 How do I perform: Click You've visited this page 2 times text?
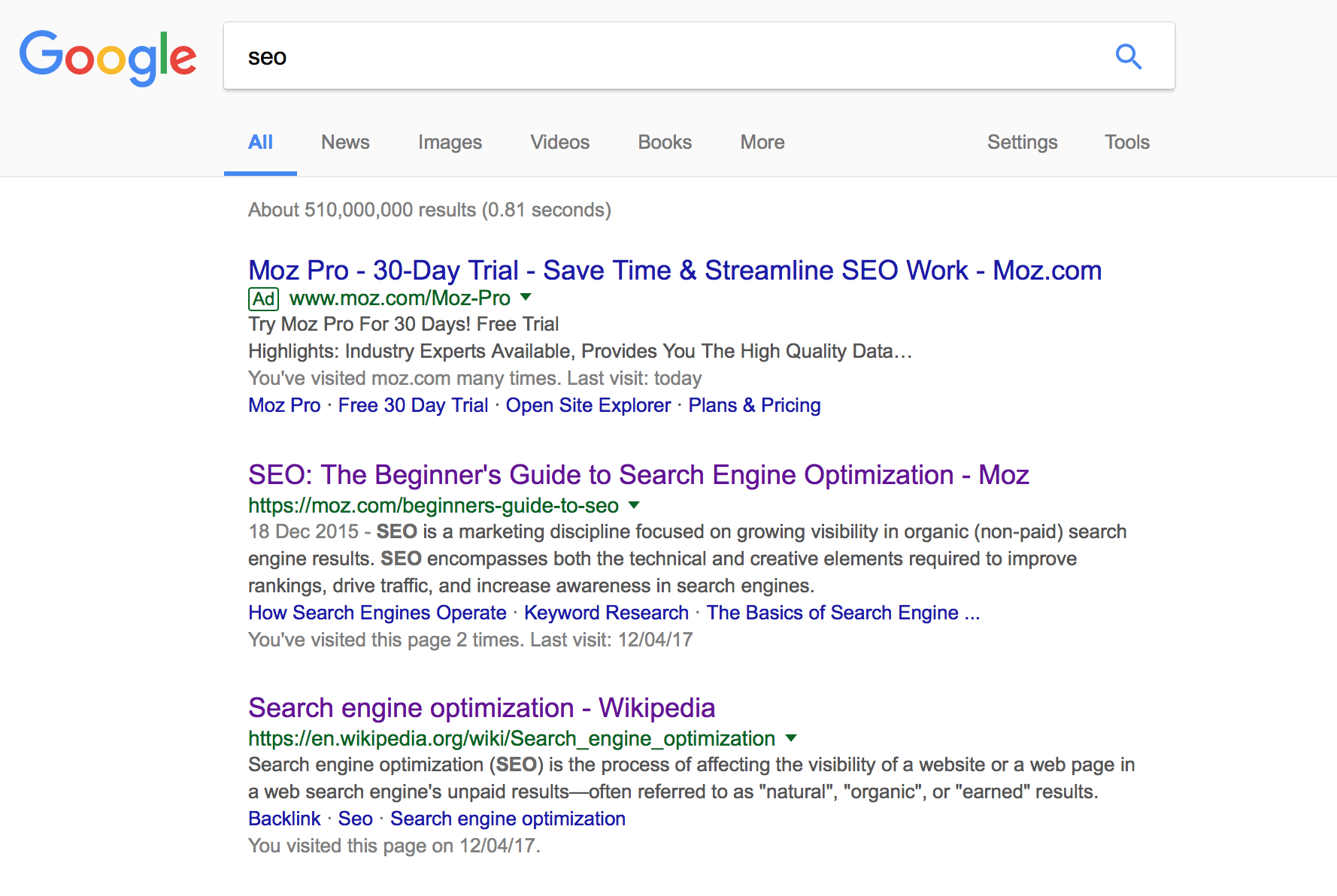click(x=470, y=640)
